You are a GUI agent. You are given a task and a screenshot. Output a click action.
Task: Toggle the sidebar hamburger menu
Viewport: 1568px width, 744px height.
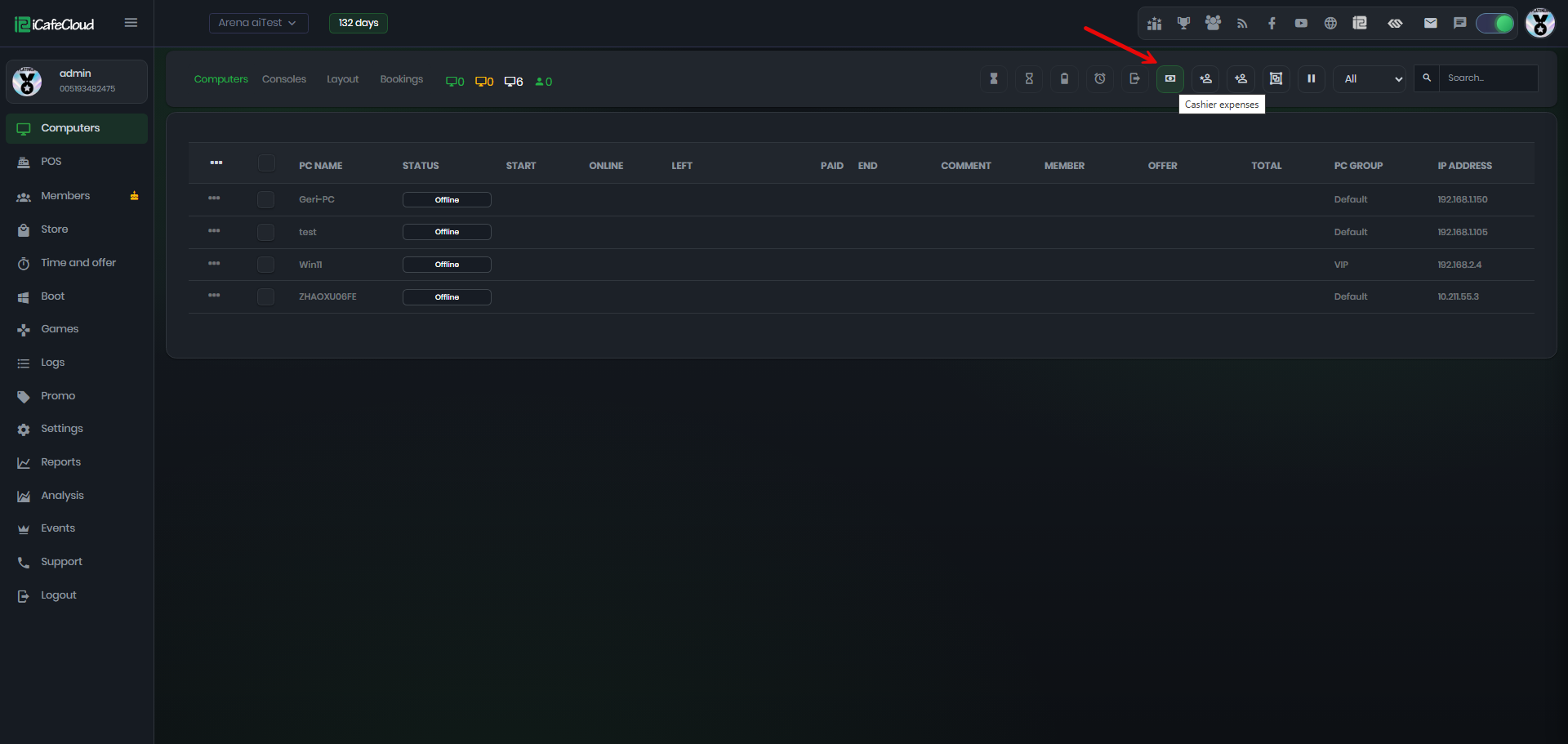point(131,23)
